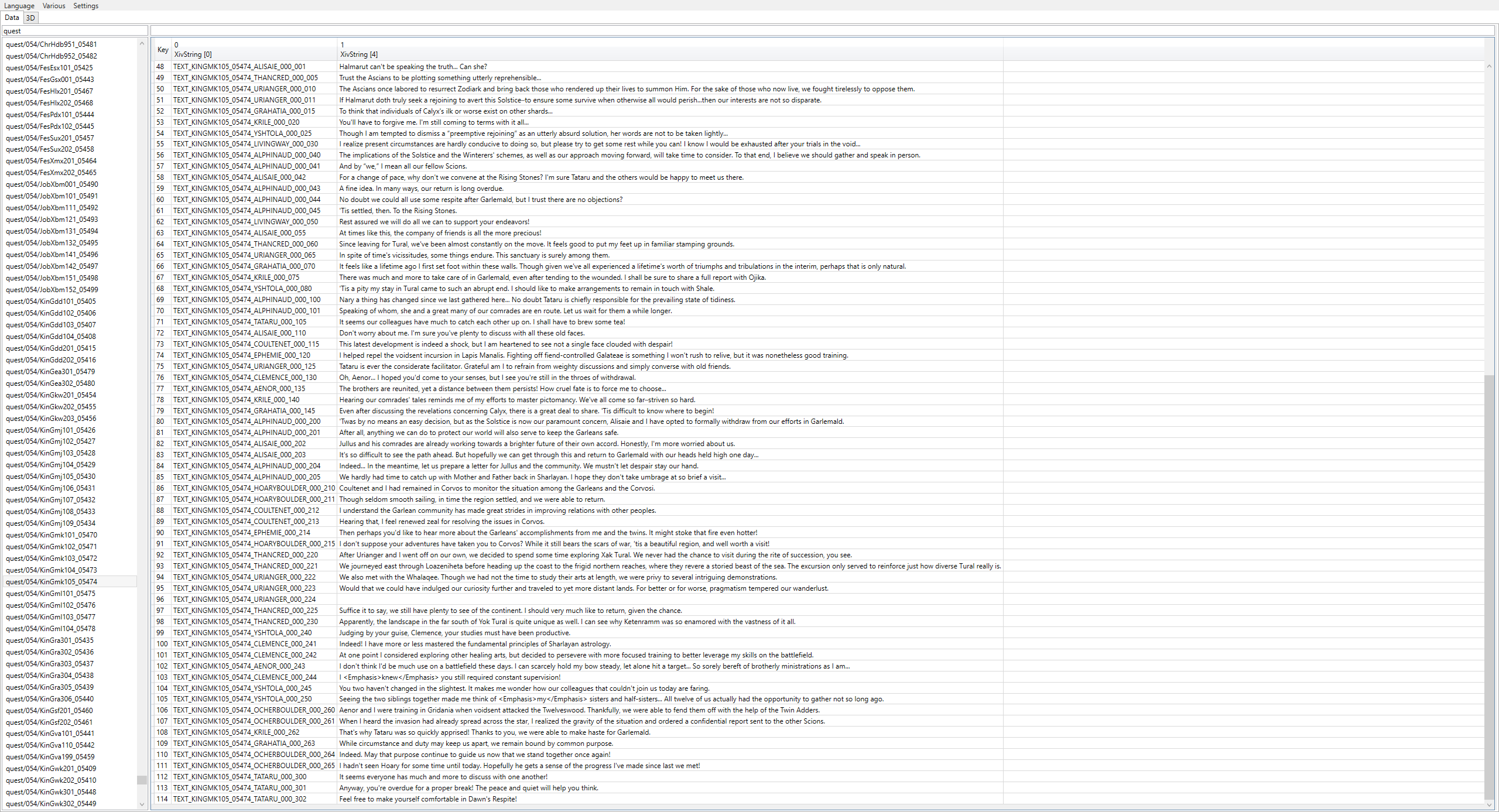This screenshot has width=1499, height=812.
Task: Click the TEXT_KINGMK105_05474_TATARU_000_302 cell
Action: tap(240, 799)
